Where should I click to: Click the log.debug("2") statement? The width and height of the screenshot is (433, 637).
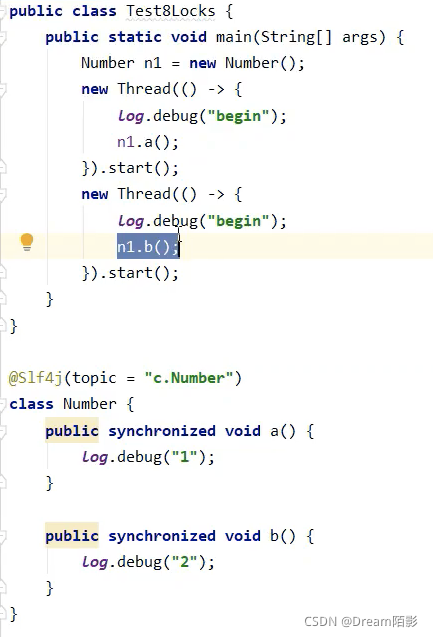click(148, 562)
